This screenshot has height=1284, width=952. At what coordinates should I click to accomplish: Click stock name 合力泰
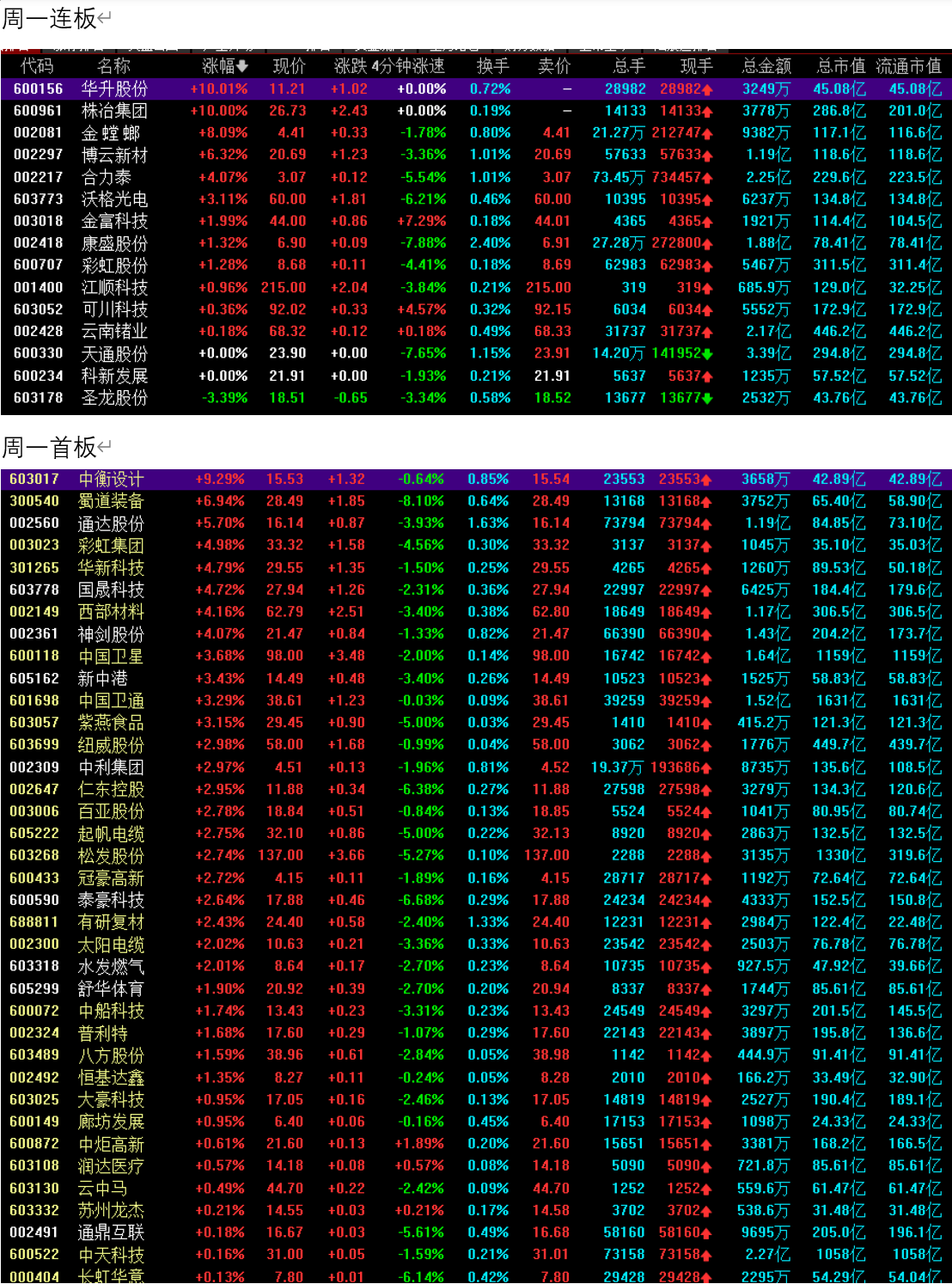[x=107, y=177]
